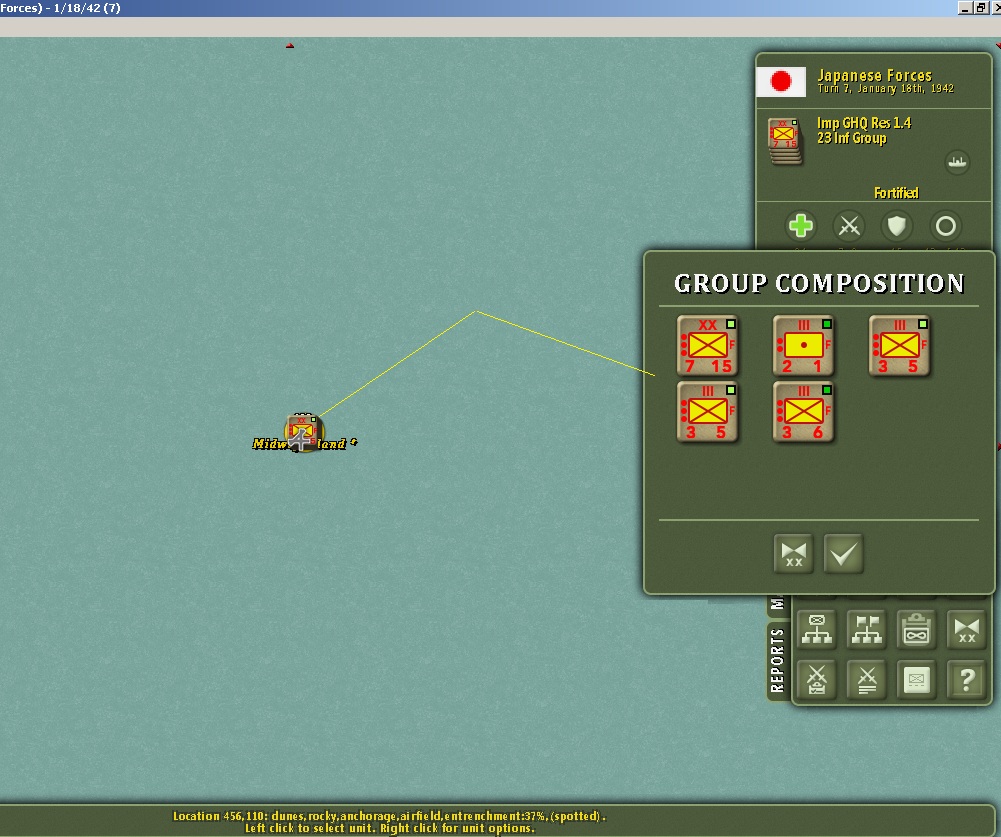Screen dimensions: 1001x837
Task: Open the flags formation hierarchy report
Action: tap(866, 629)
